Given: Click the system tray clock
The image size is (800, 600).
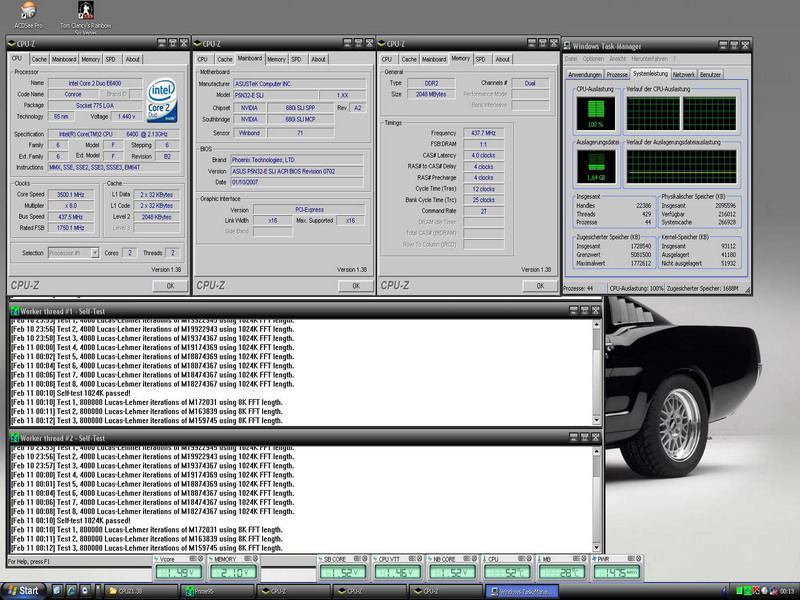Looking at the screenshot, I should pyautogui.click(x=787, y=591).
